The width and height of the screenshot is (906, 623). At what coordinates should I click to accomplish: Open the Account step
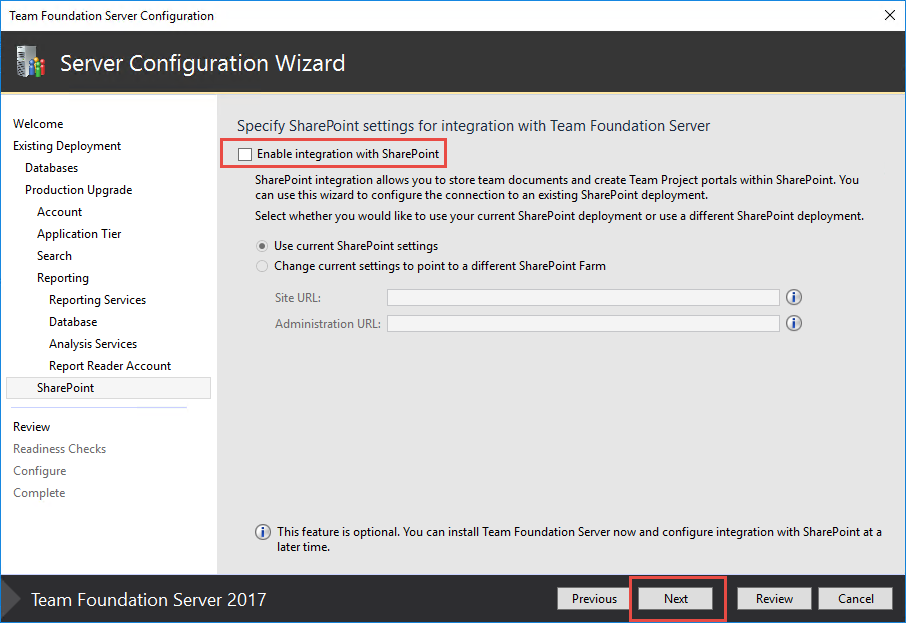tap(60, 212)
